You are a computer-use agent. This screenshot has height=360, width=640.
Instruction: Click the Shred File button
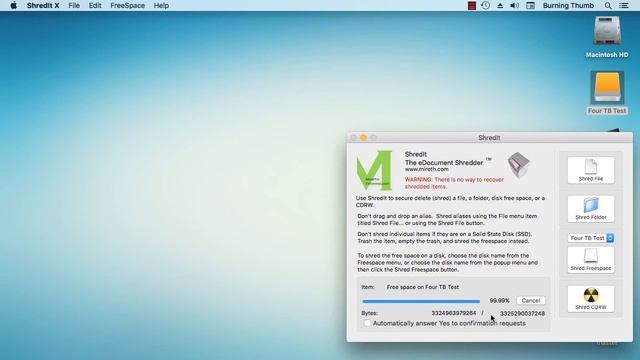(591, 170)
